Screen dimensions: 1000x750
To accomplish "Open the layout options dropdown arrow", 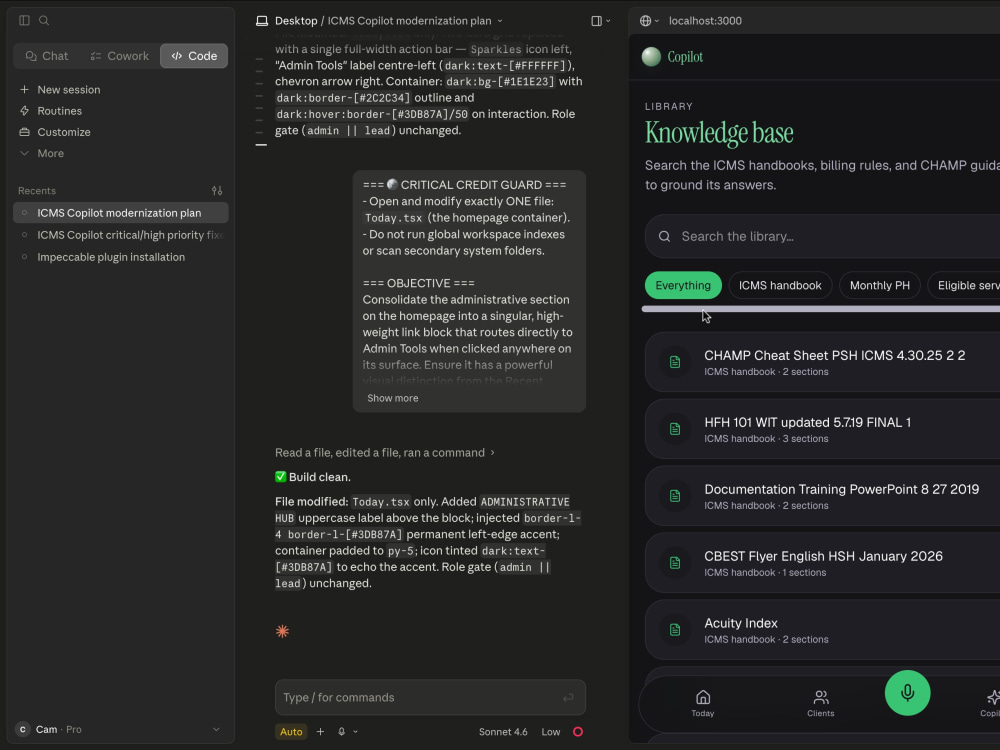I will coord(608,21).
